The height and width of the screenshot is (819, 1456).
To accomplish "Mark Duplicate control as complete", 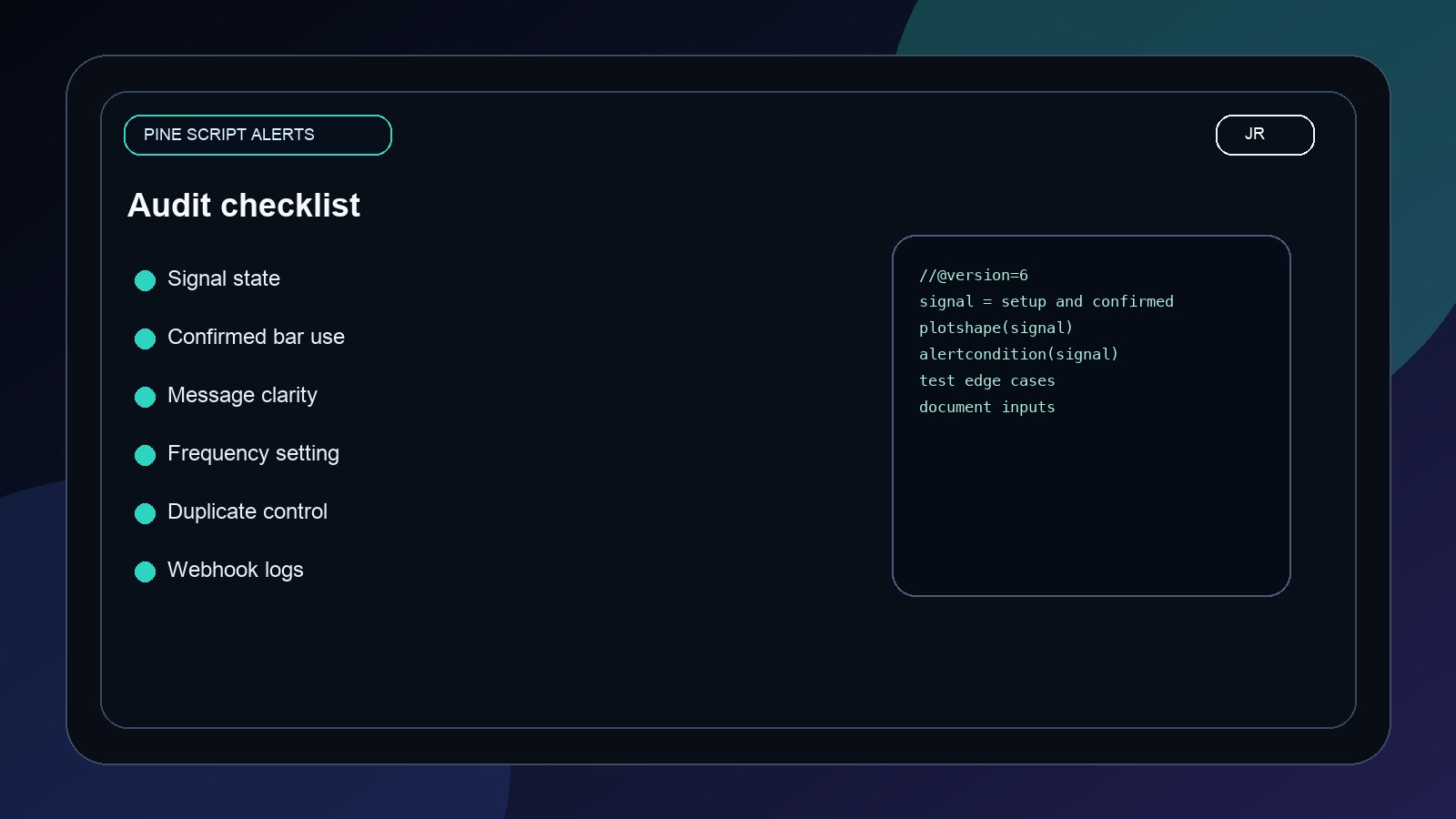I will [145, 513].
